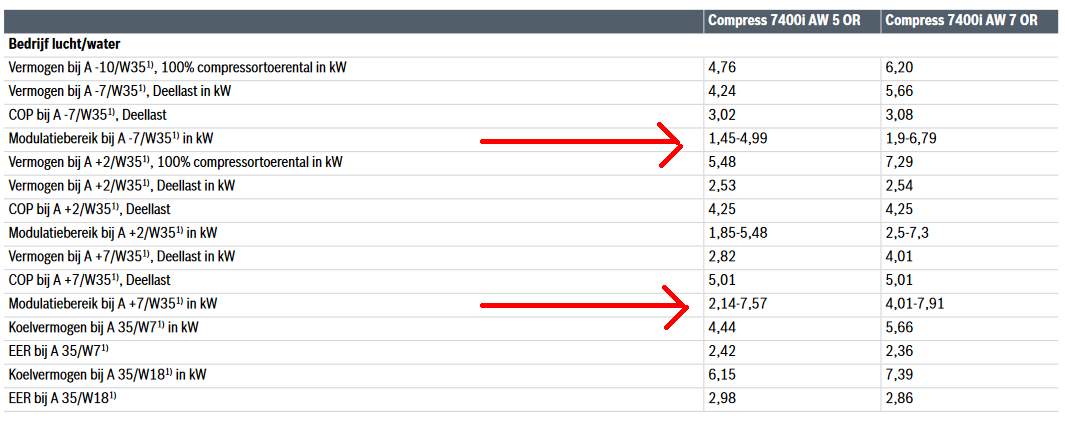Select the Koelvermogen value 7,39
Viewport: 1065px width, 424px height.
point(900,374)
